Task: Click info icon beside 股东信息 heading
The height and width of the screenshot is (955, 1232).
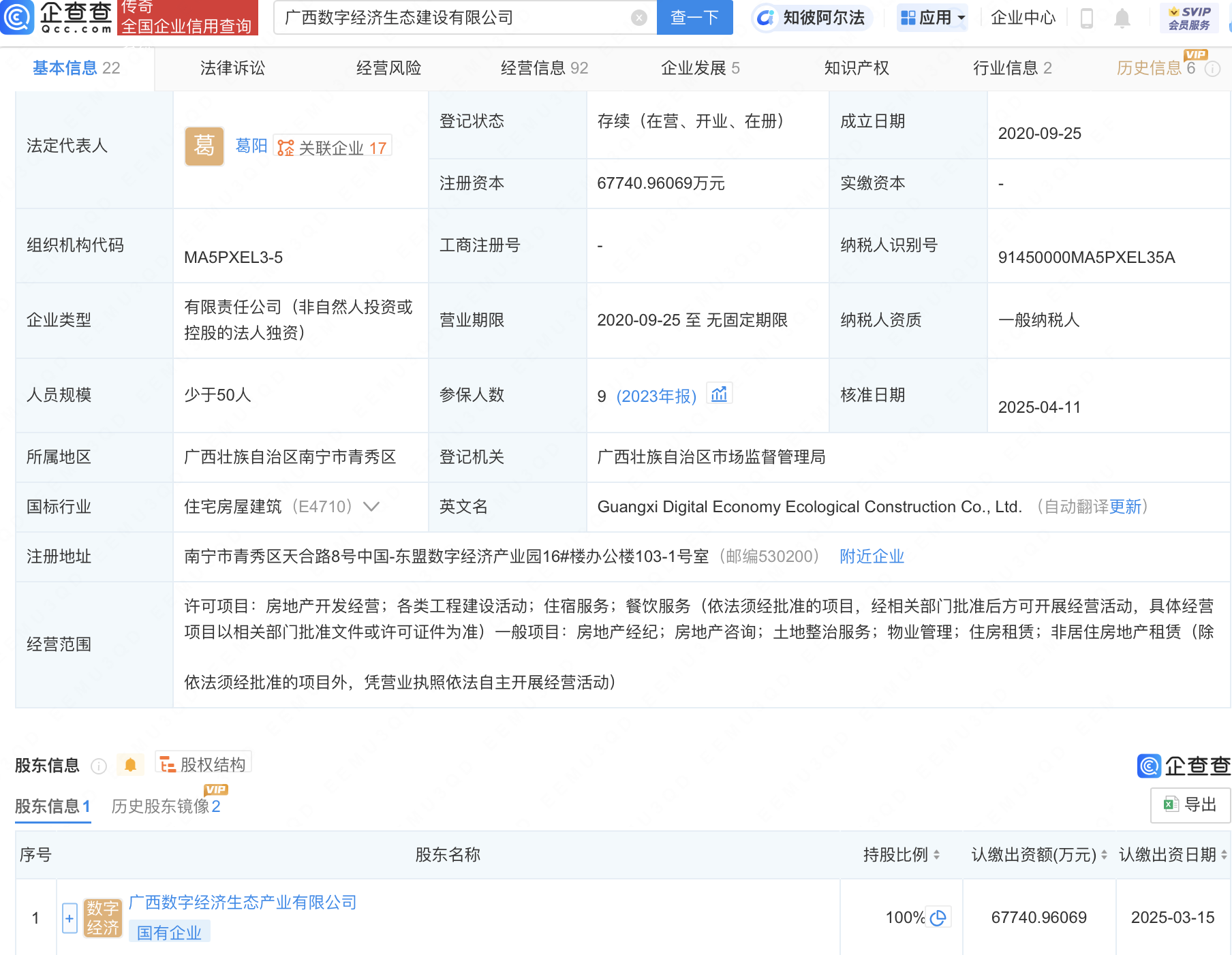Action: (x=99, y=766)
